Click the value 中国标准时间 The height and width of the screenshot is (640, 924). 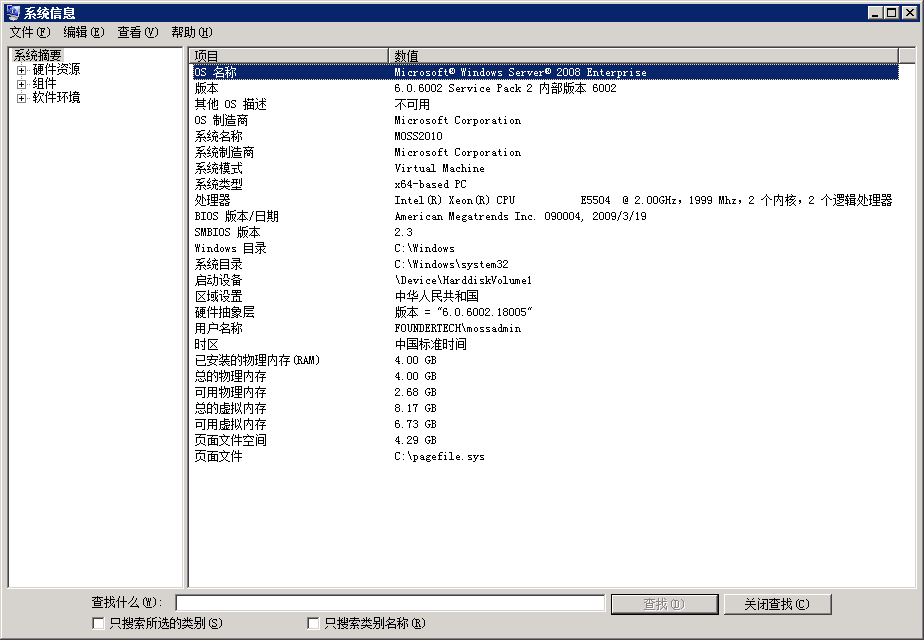431,344
